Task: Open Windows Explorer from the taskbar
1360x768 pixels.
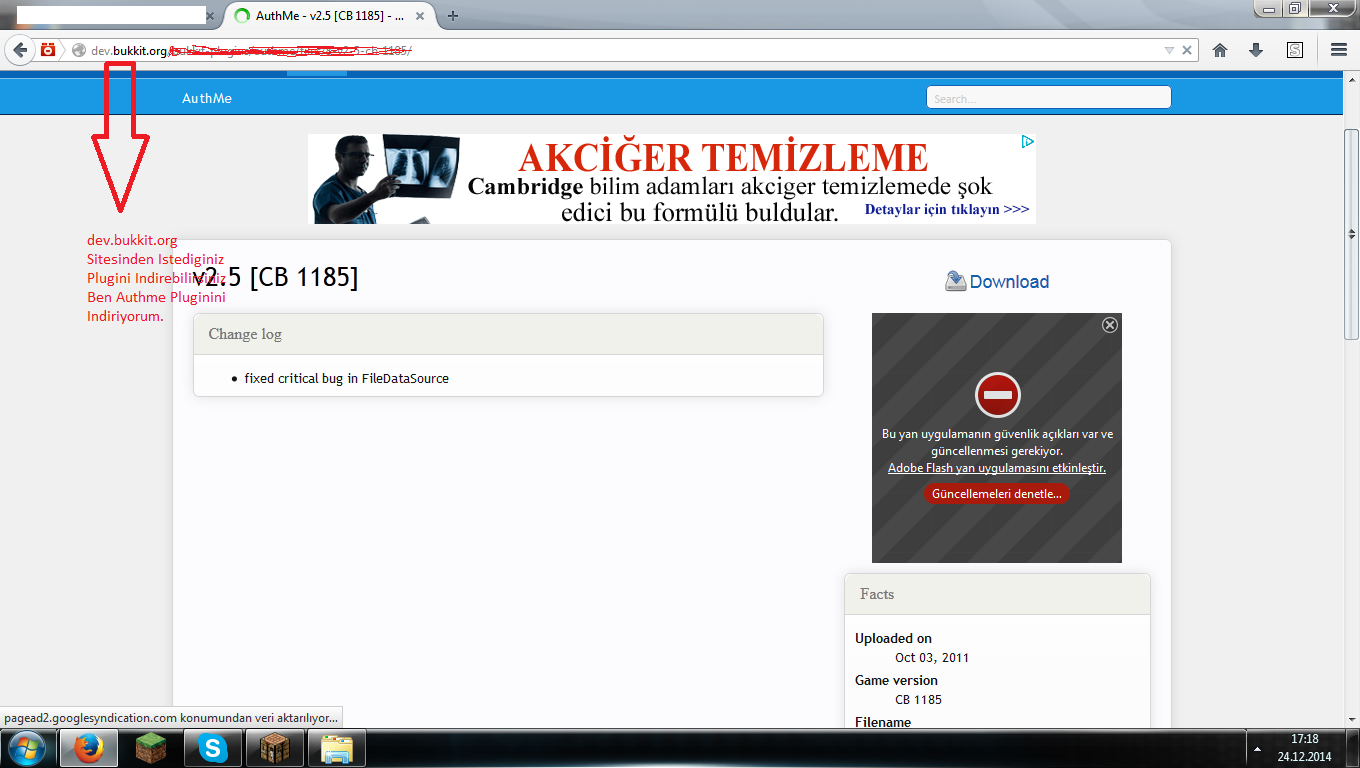Action: [x=337, y=748]
